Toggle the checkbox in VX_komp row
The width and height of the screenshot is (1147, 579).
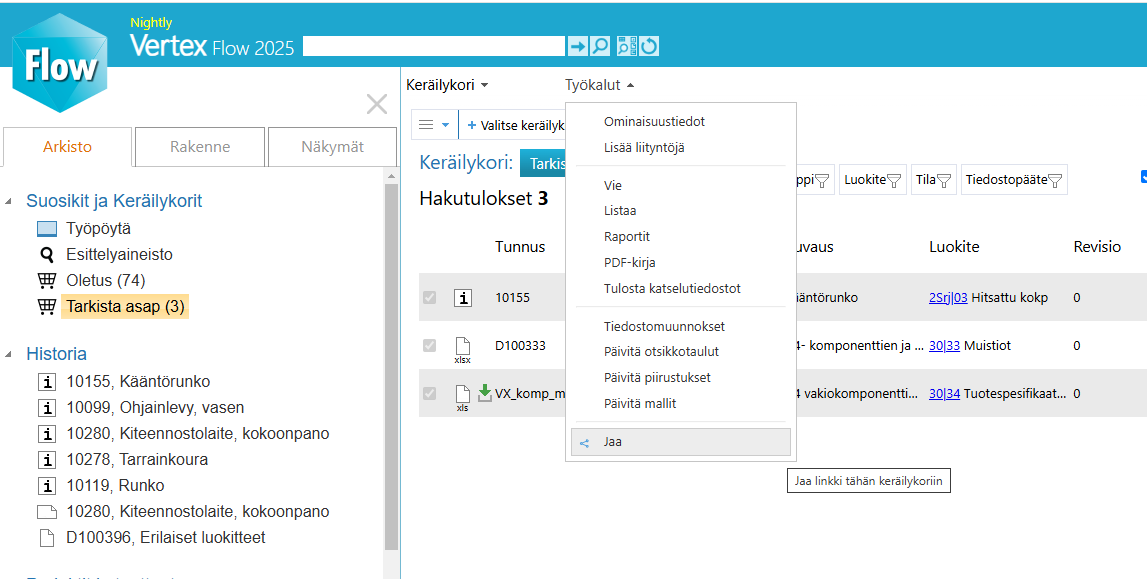click(x=429, y=393)
